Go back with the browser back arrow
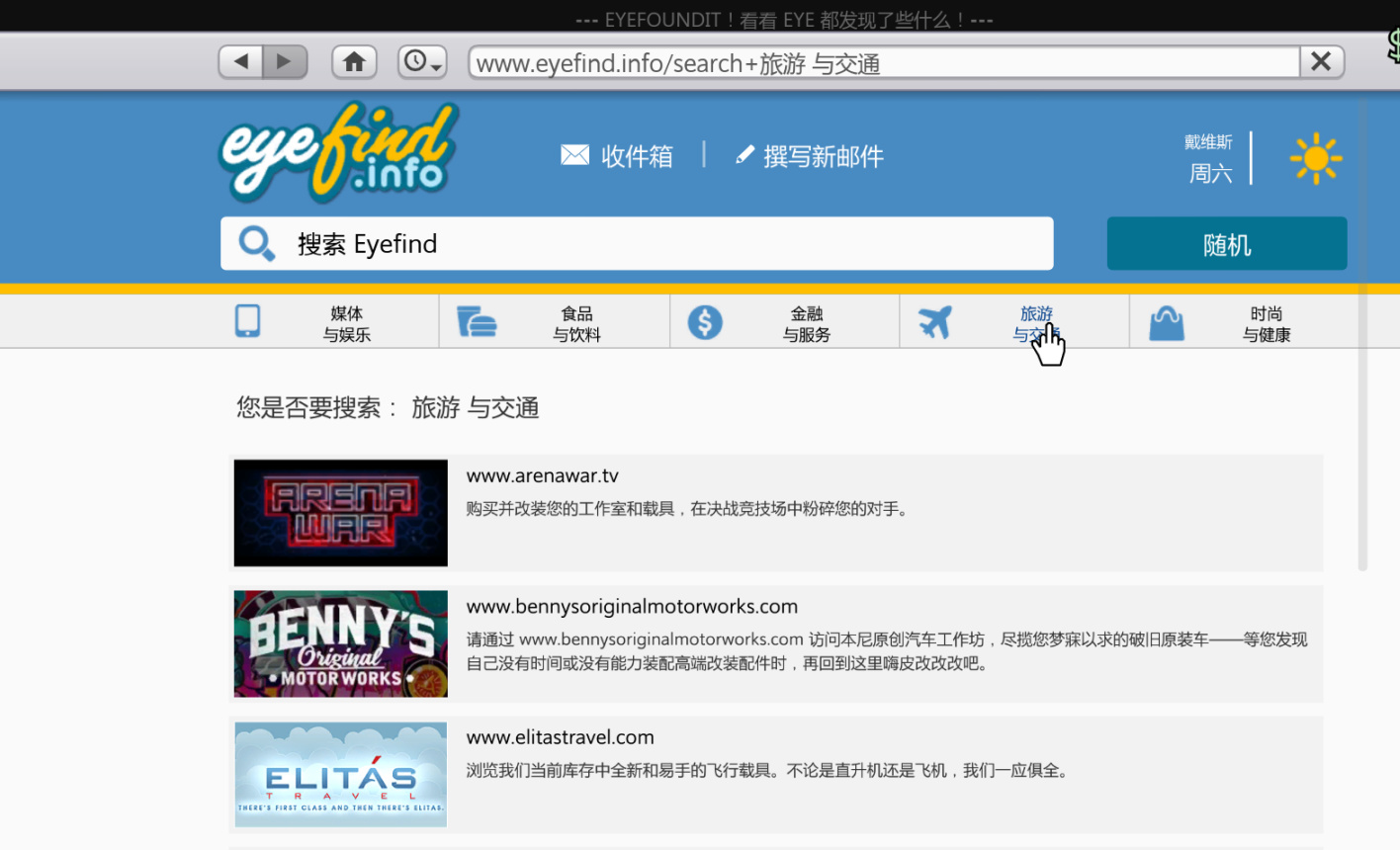Viewport: 1400px width, 850px height. click(x=241, y=61)
